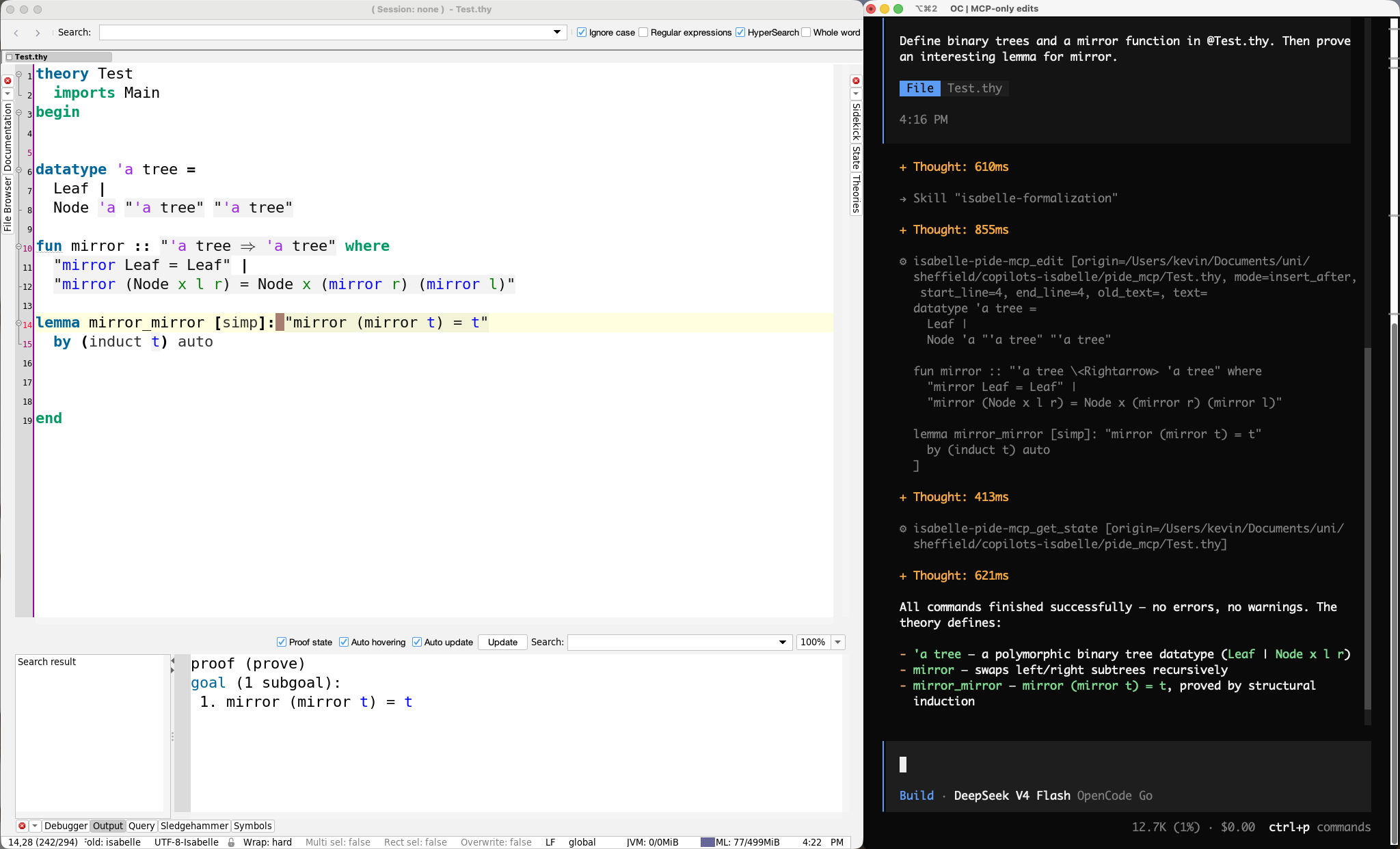The height and width of the screenshot is (849, 1400).
Task: Enable Whole word matching
Action: click(x=806, y=32)
